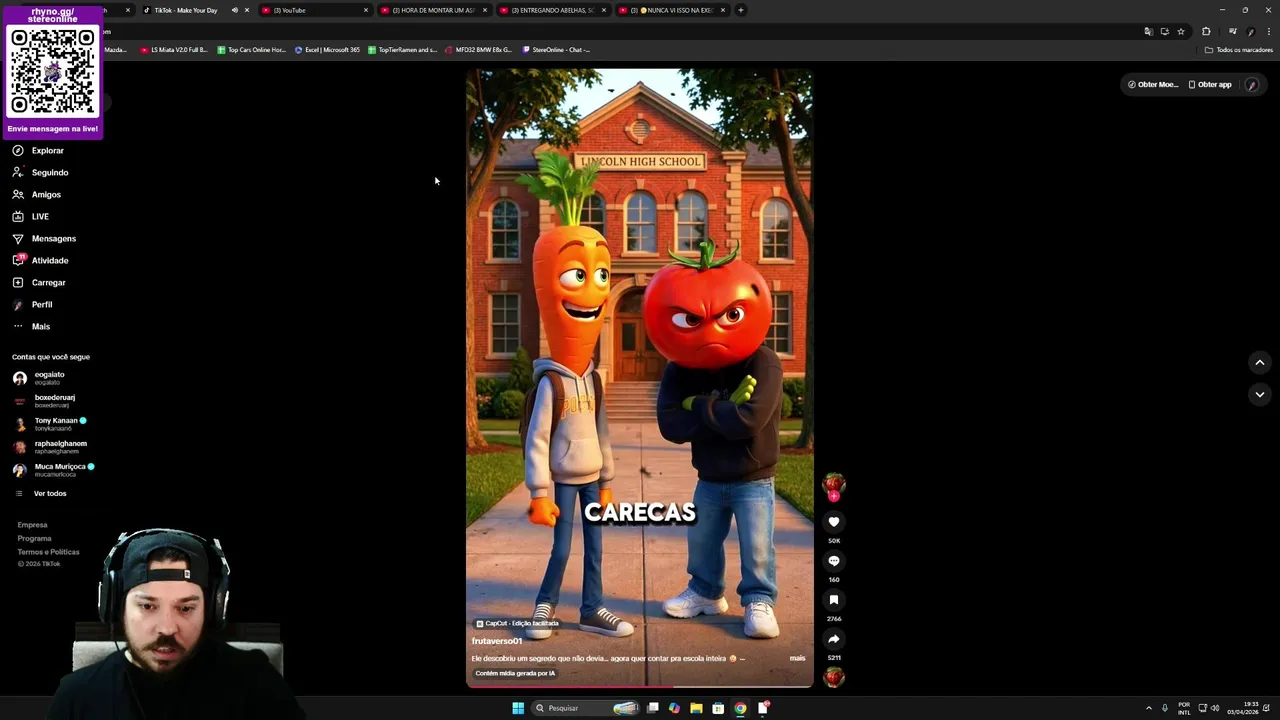Open Mensagens inbox
The image size is (1280, 720).
click(x=44, y=238)
